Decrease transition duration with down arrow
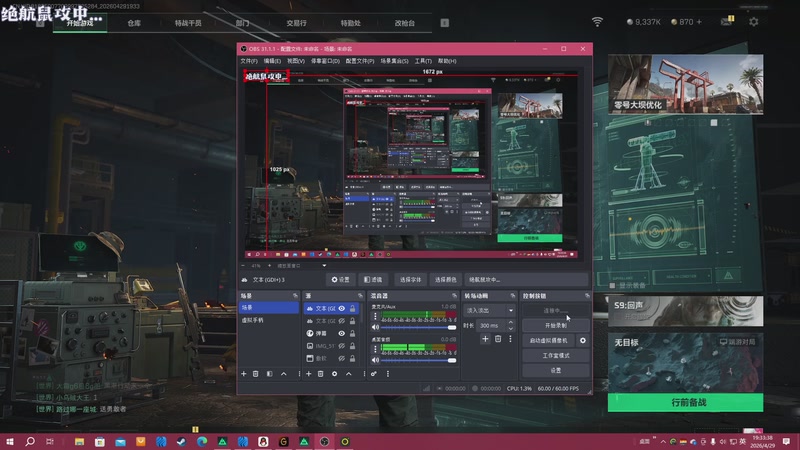This screenshot has height=450, width=800. click(x=511, y=329)
